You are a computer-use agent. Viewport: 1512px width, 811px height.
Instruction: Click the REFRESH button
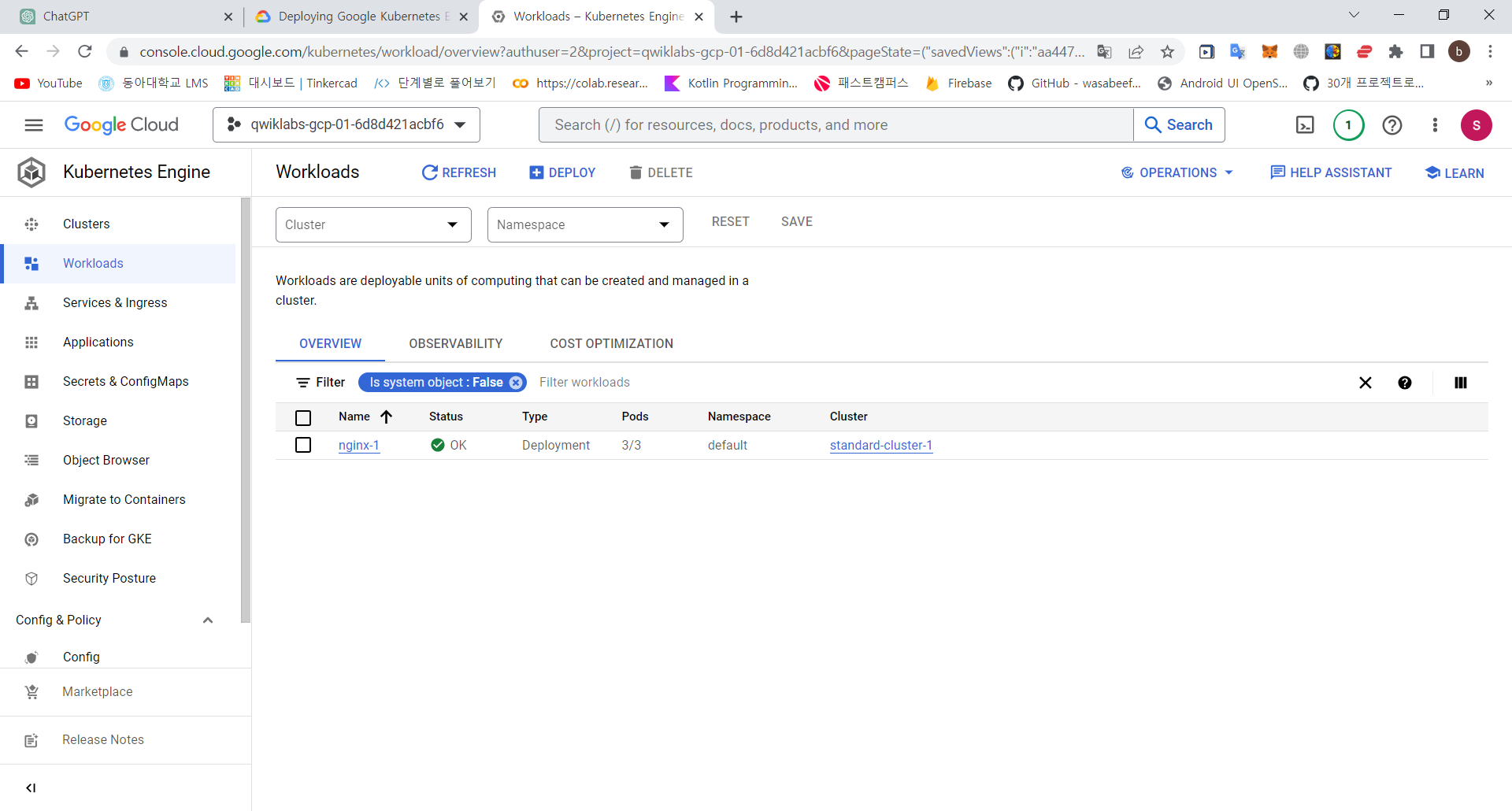pyautogui.click(x=458, y=172)
